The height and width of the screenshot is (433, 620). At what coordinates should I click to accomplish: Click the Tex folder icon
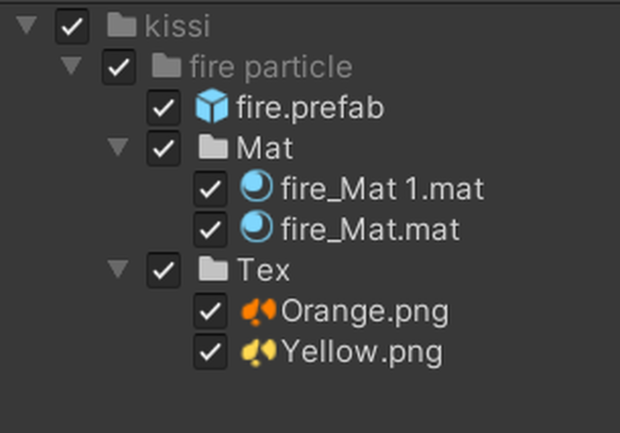tap(213, 268)
